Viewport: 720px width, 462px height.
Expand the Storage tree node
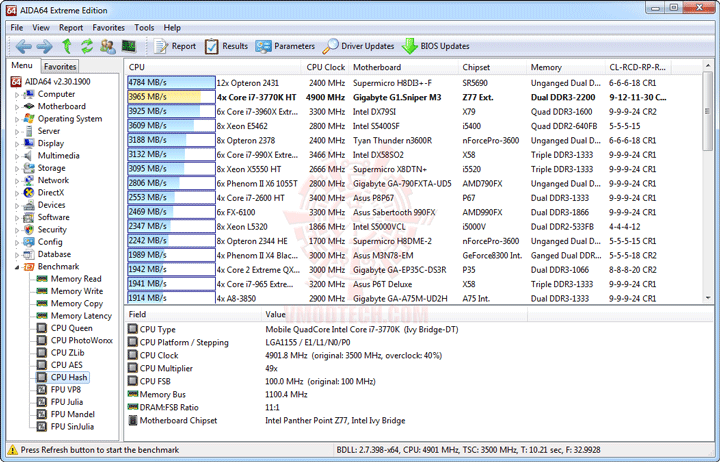point(17,169)
